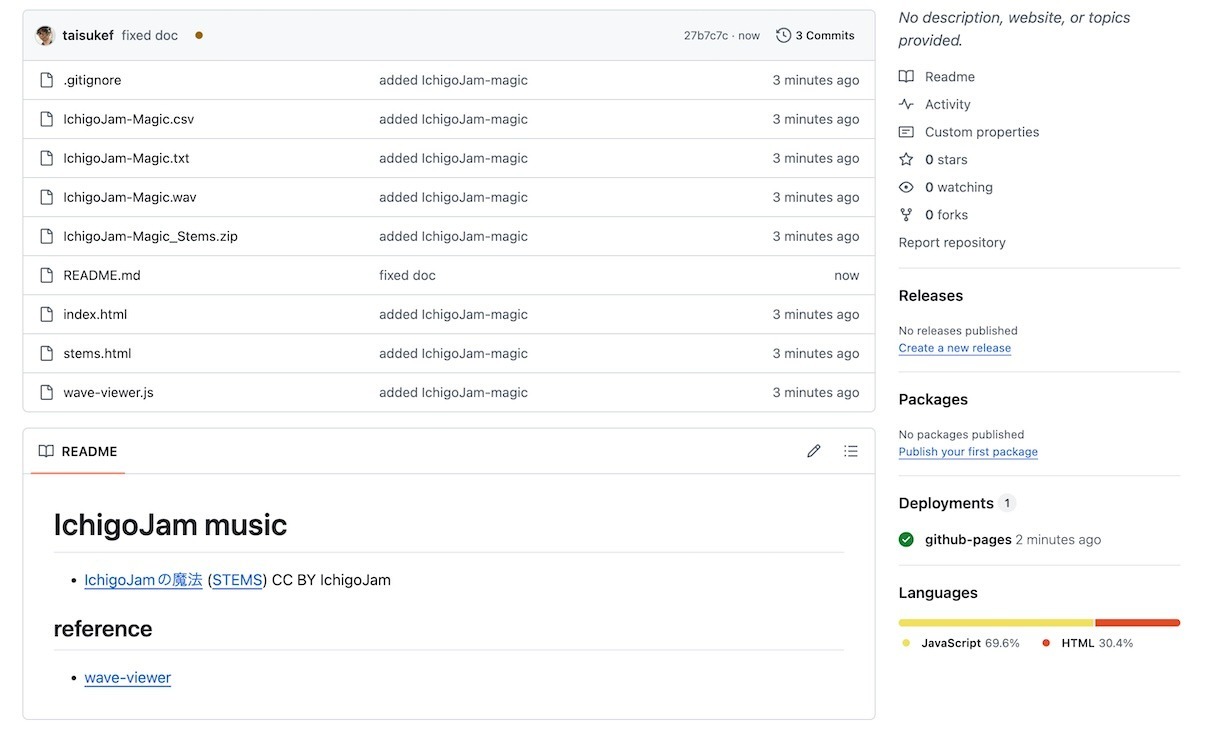The image size is (1220, 739).
Task: Click the Readme book icon in the sidebar
Action: (x=906, y=77)
